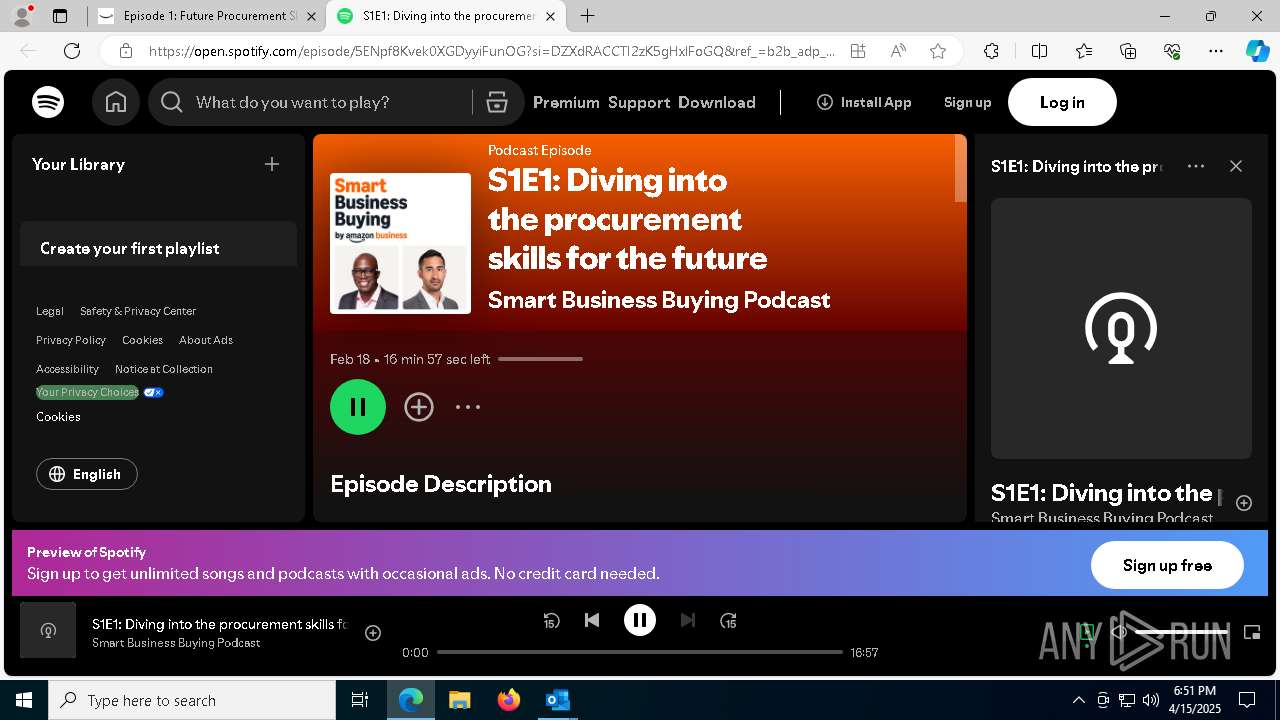1280x720 pixels.
Task: Open the Mini player icon
Action: [x=1252, y=632]
